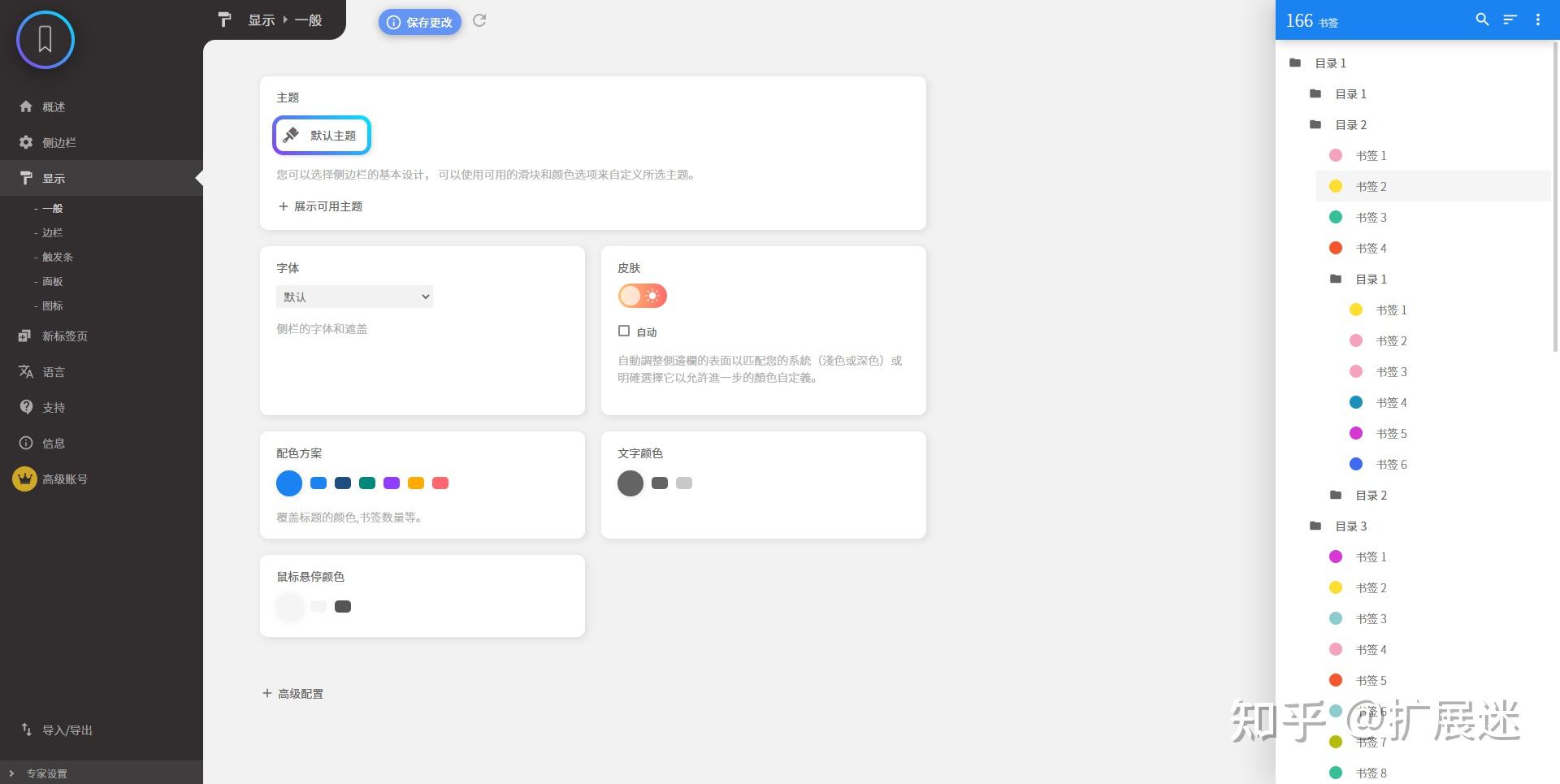Expand the 高级配置 section
This screenshot has height=784, width=1560.
tap(292, 693)
